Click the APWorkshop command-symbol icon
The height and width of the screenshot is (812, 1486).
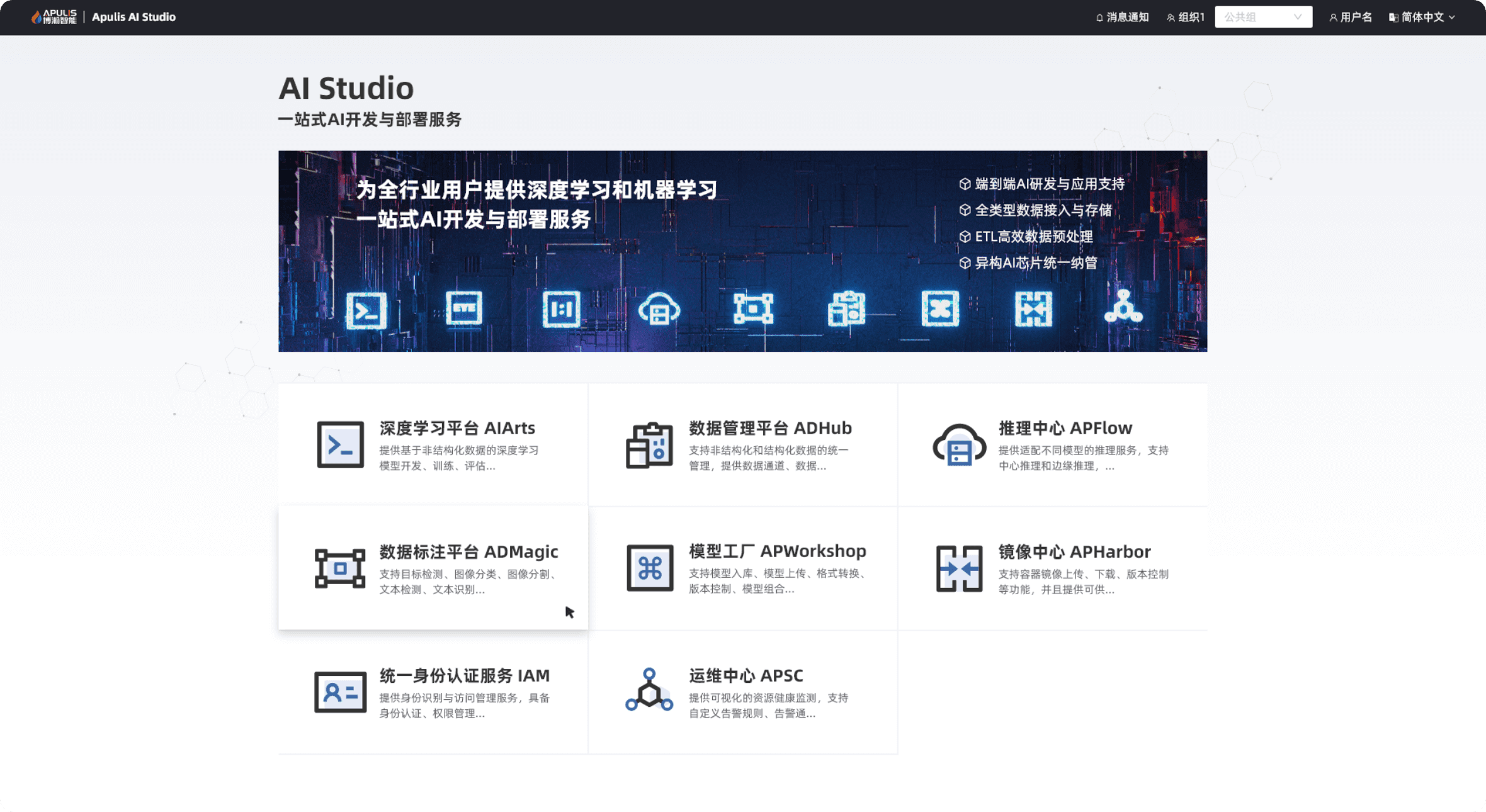[x=650, y=568]
